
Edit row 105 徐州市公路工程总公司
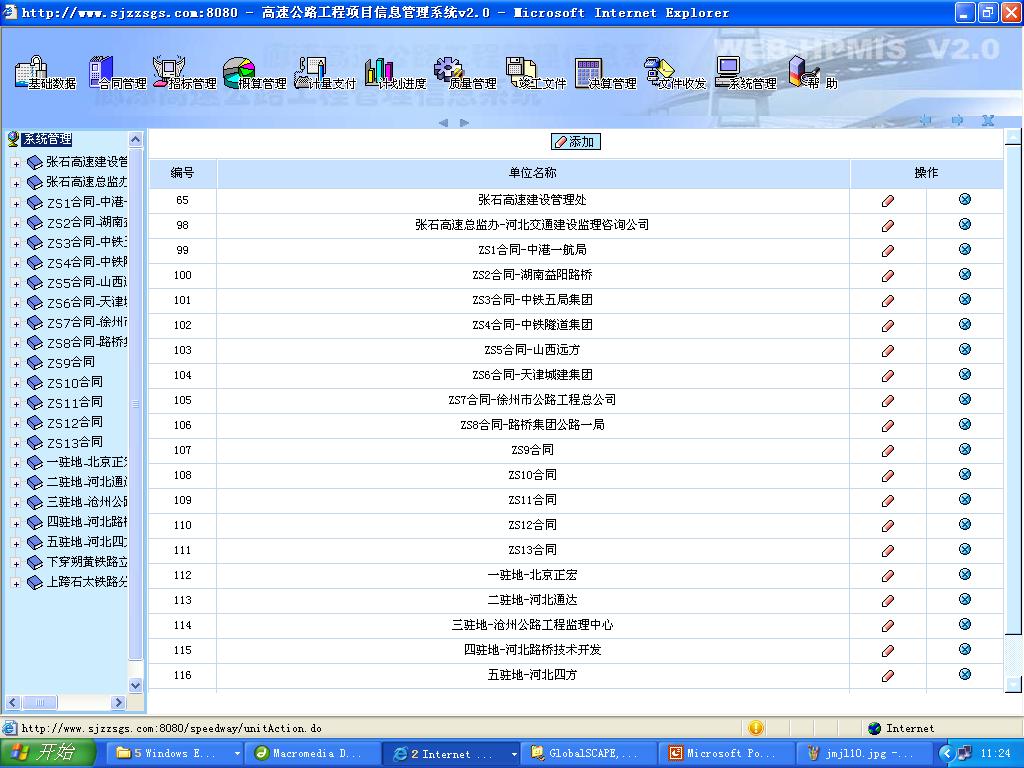888,401
